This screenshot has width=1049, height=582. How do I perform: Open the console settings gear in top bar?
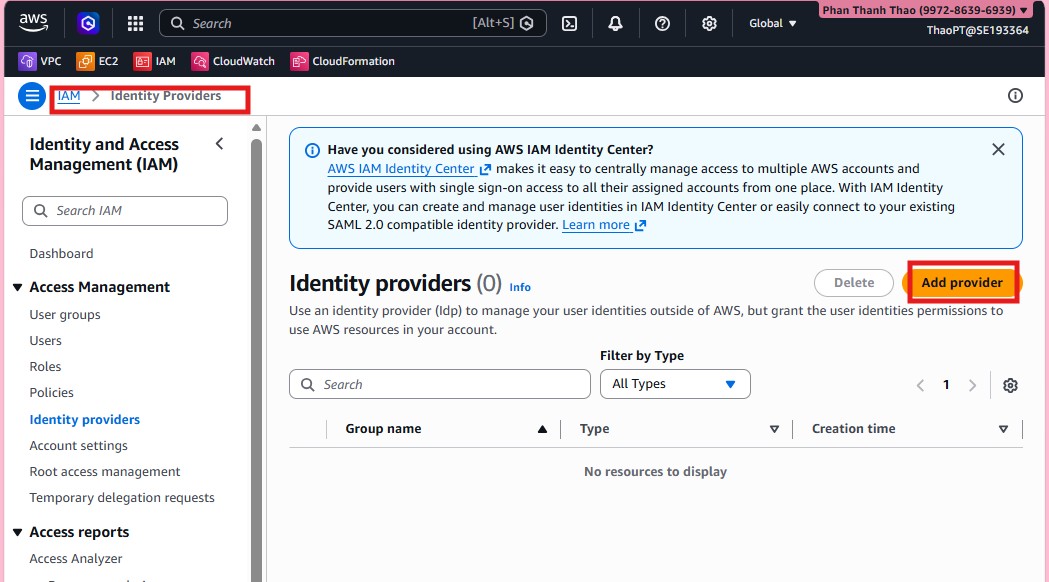[709, 24]
